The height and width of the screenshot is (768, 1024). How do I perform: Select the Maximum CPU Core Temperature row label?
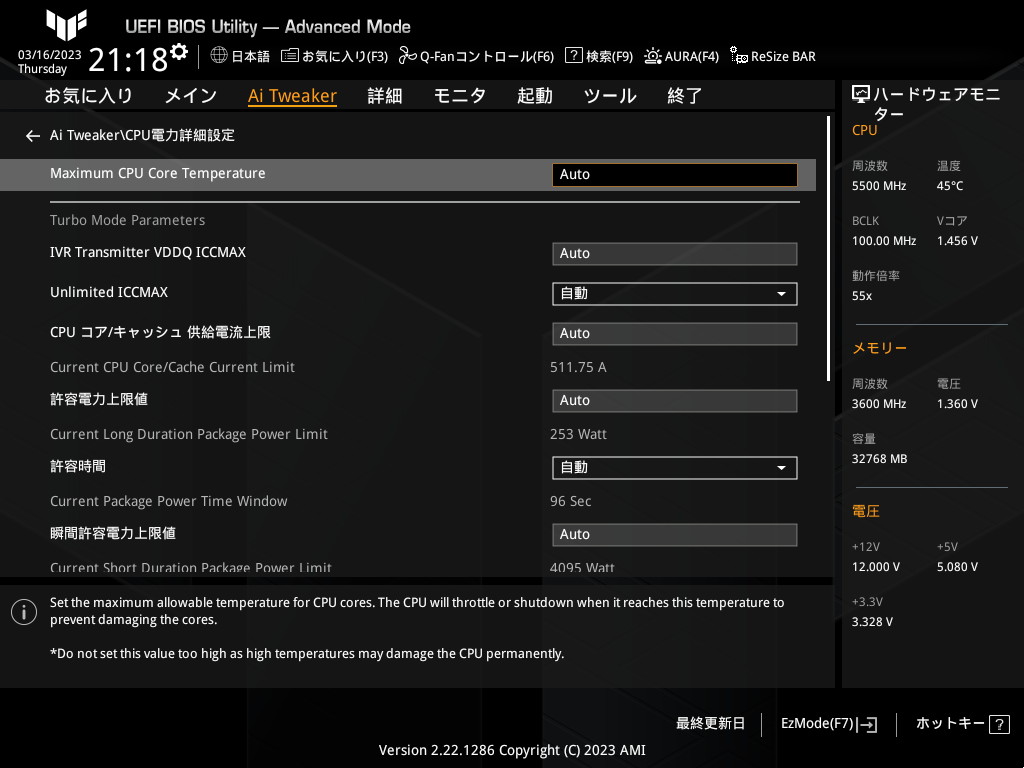[157, 174]
